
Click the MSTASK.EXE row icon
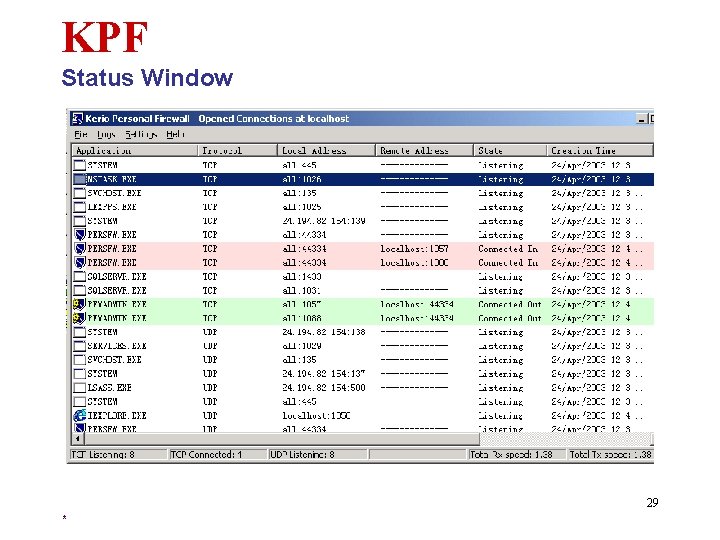click(x=80, y=179)
